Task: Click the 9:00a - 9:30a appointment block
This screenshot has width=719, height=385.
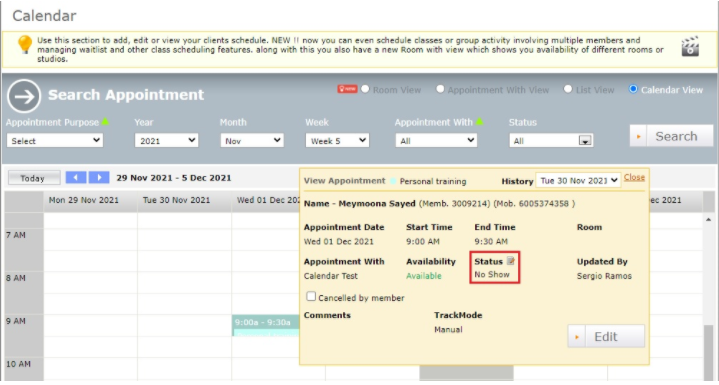Action: click(x=265, y=325)
